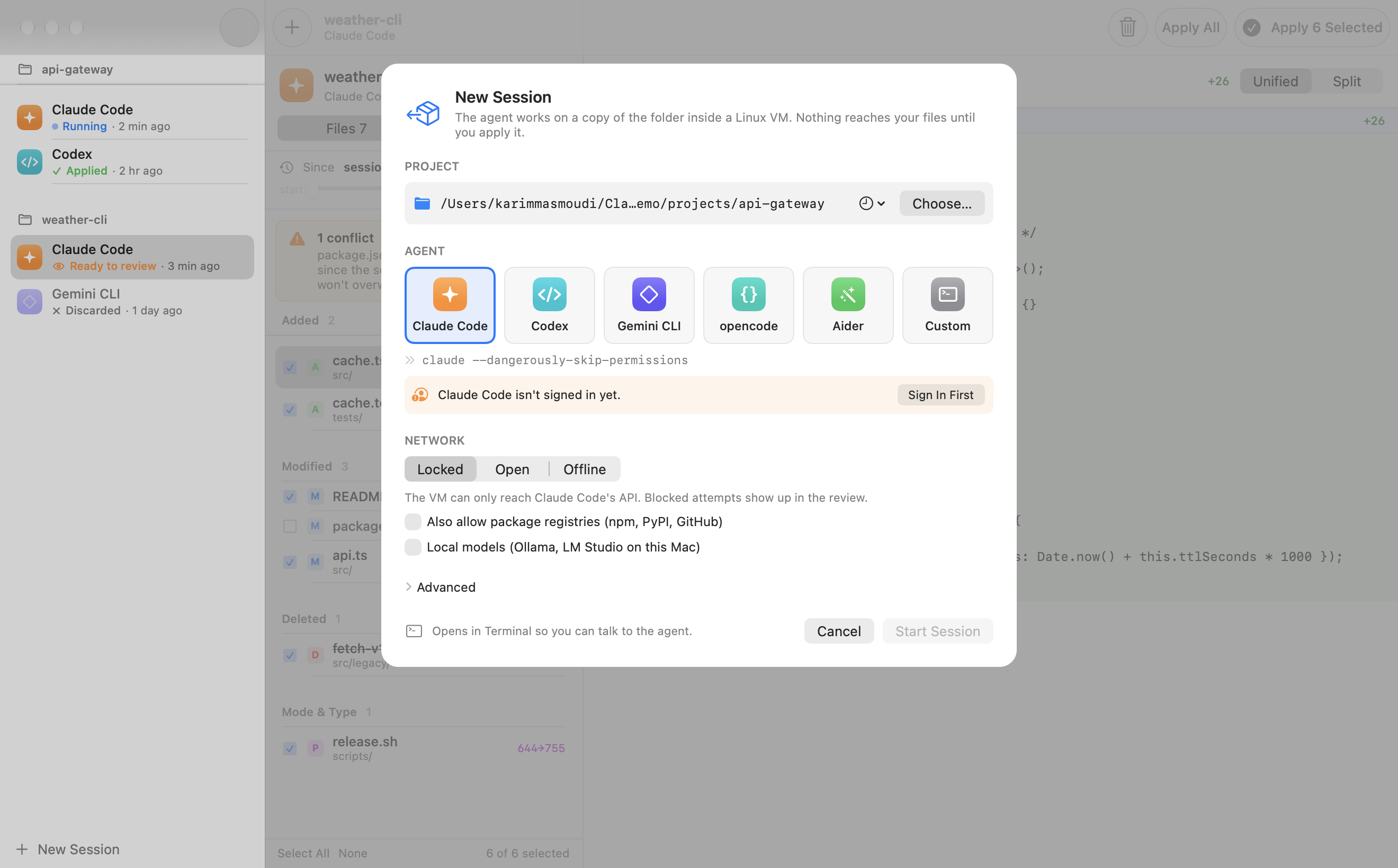Select the Locked network mode
Screen dimensions: 1398x868
point(440,469)
